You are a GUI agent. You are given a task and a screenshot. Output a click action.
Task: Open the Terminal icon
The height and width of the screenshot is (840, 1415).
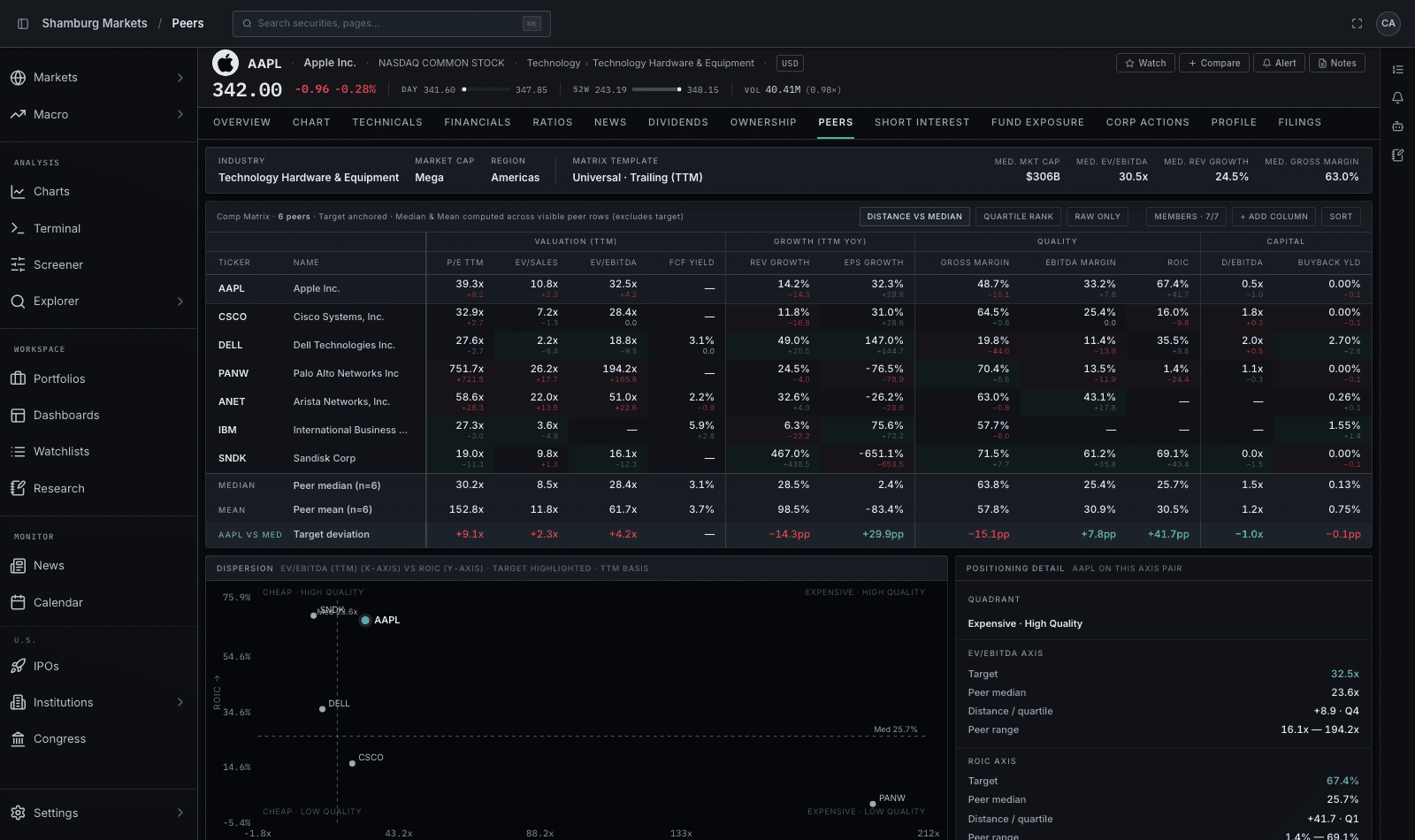pyautogui.click(x=18, y=228)
